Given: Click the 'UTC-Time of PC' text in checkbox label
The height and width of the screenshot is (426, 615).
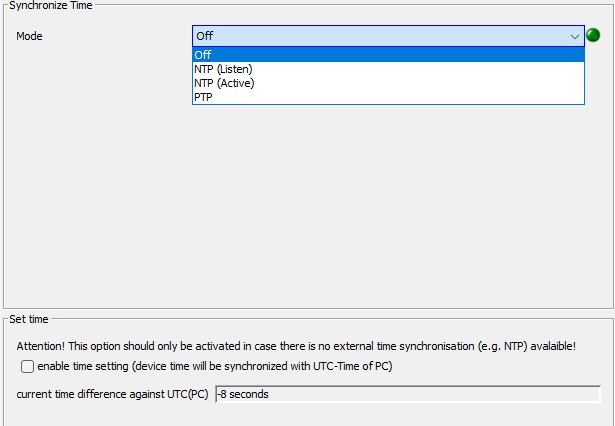Looking at the screenshot, I should point(353,367).
